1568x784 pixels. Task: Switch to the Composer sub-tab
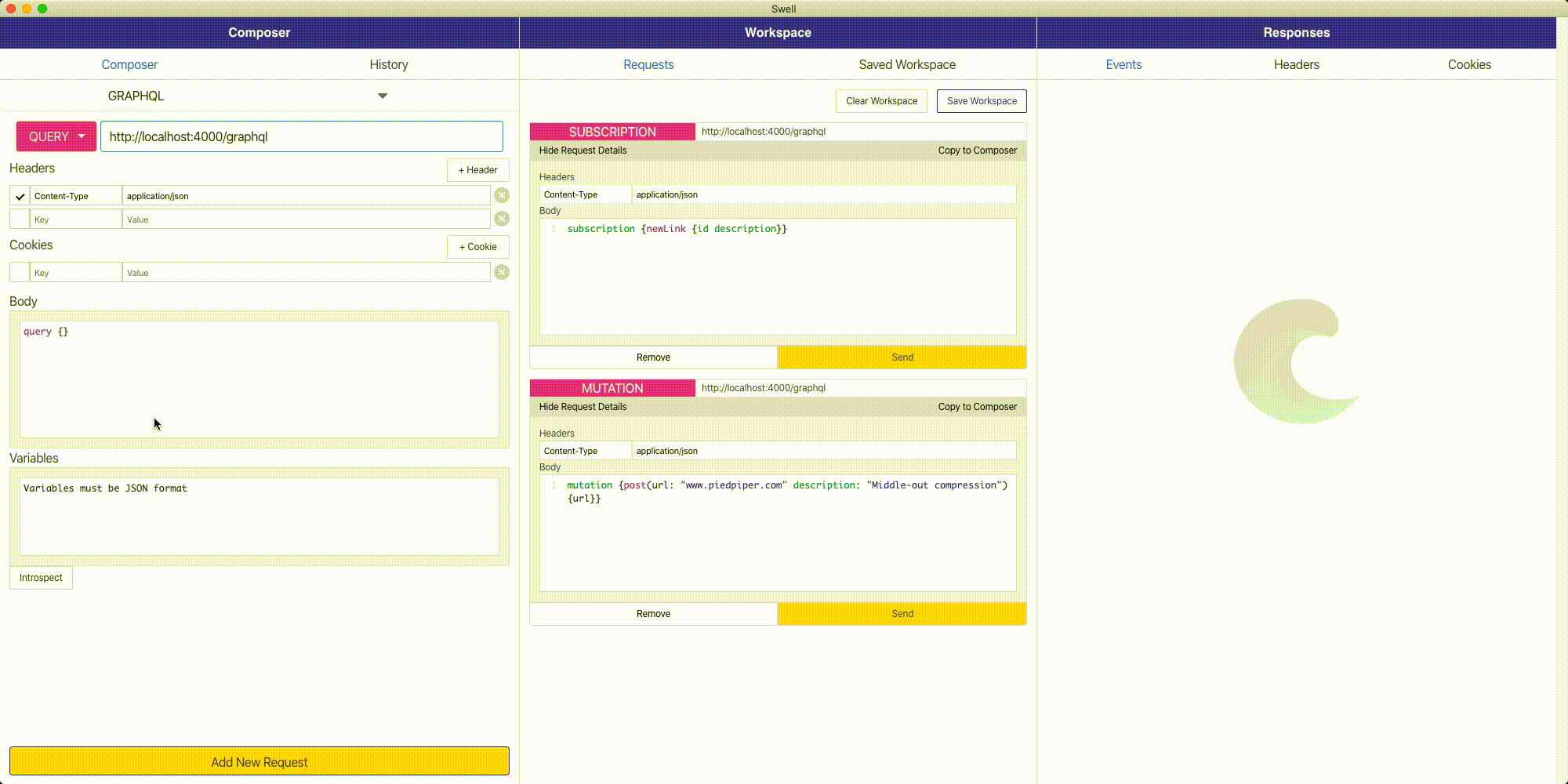pyautogui.click(x=129, y=64)
